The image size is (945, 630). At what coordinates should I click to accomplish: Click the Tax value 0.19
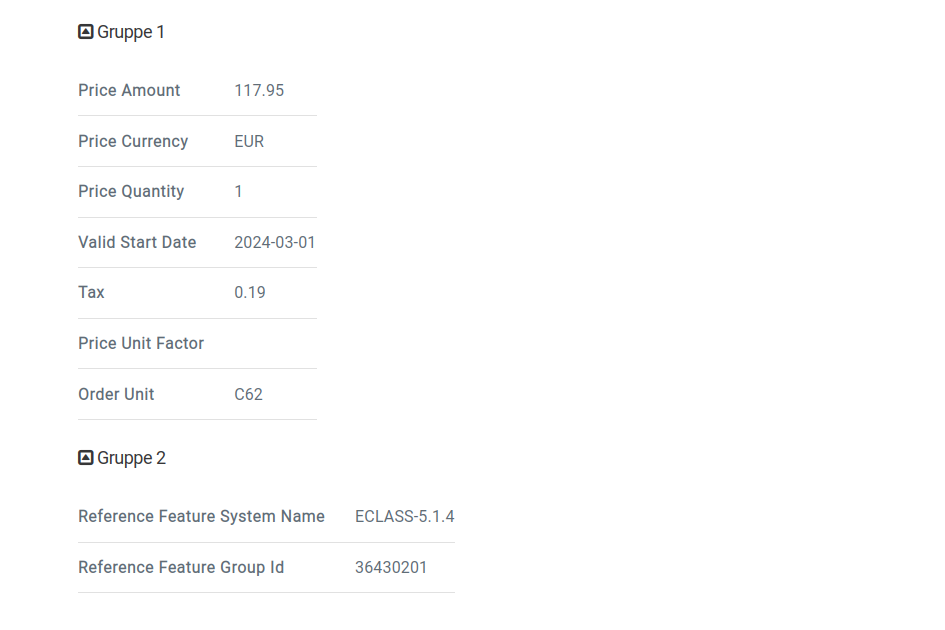tap(250, 292)
